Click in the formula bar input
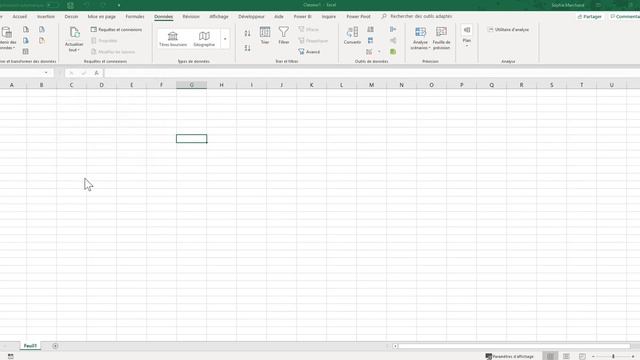The width and height of the screenshot is (640, 360). click(x=371, y=73)
